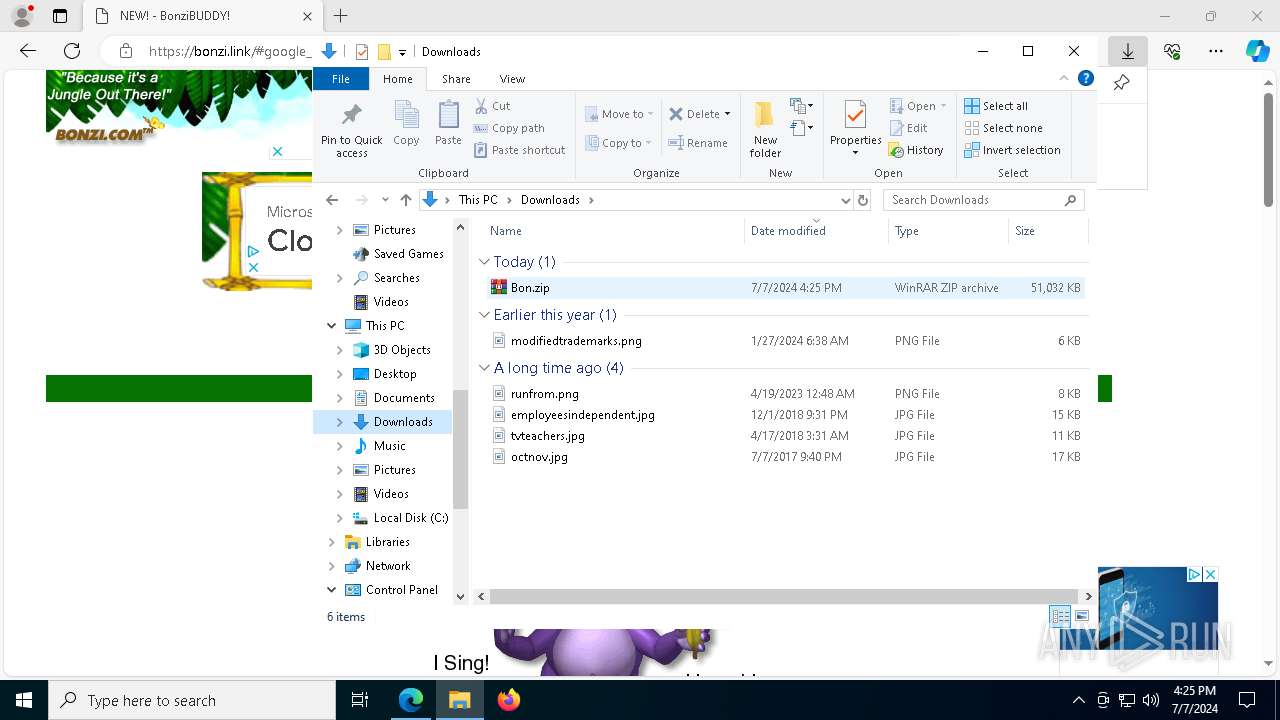Click the Cut scissors icon
The height and width of the screenshot is (720, 1280).
(481, 106)
